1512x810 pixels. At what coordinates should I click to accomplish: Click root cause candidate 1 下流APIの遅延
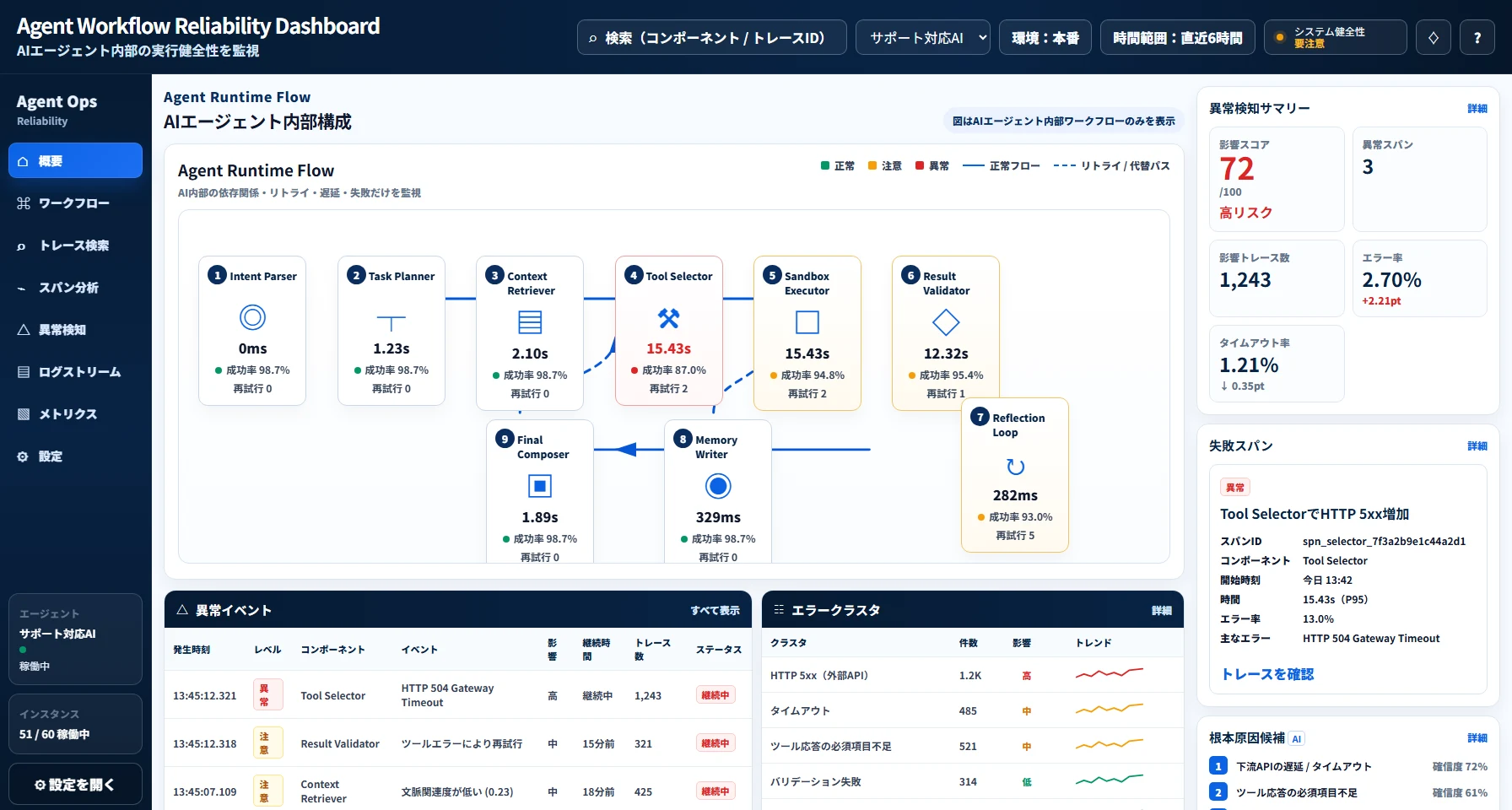pyautogui.click(x=1348, y=766)
